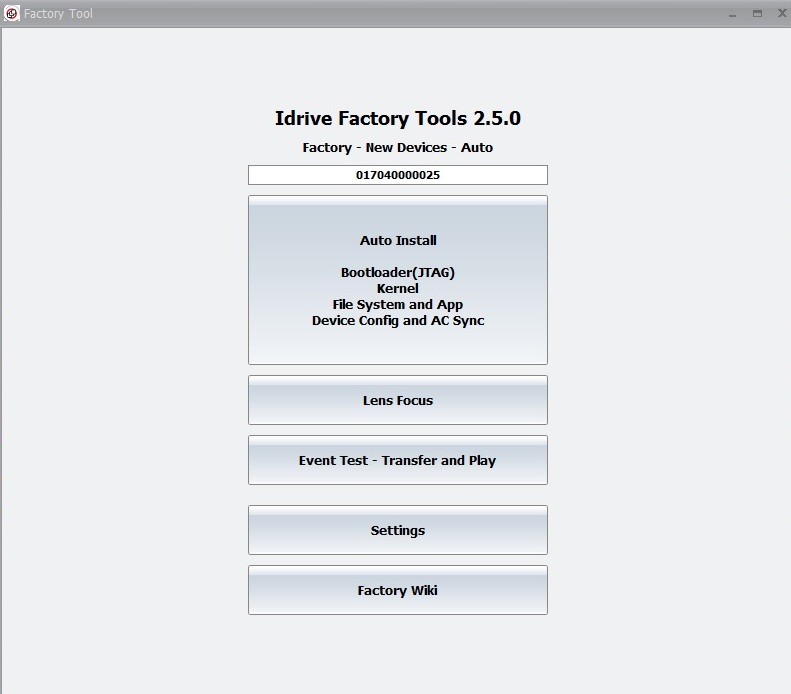The height and width of the screenshot is (694, 791).
Task: Close the Factory Tool window
Action: (782, 13)
